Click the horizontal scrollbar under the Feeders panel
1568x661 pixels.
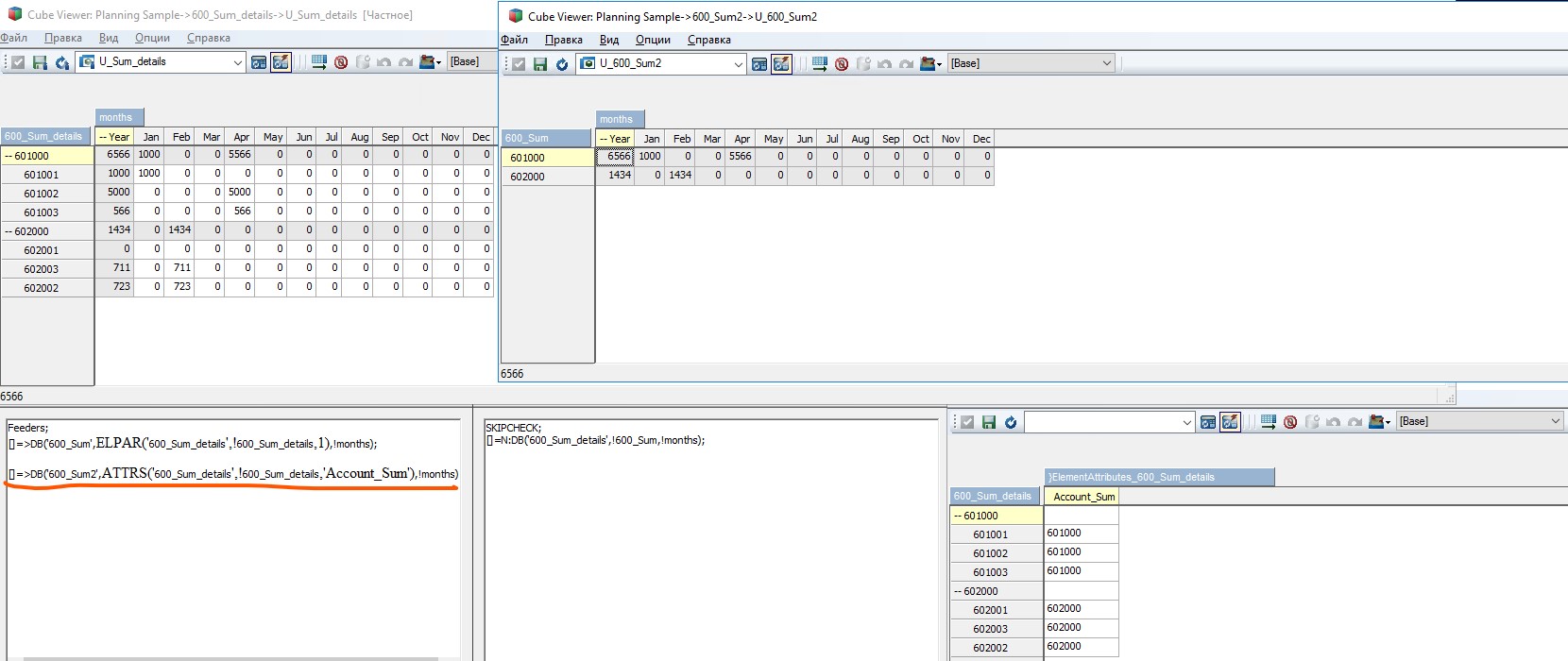click(x=231, y=658)
